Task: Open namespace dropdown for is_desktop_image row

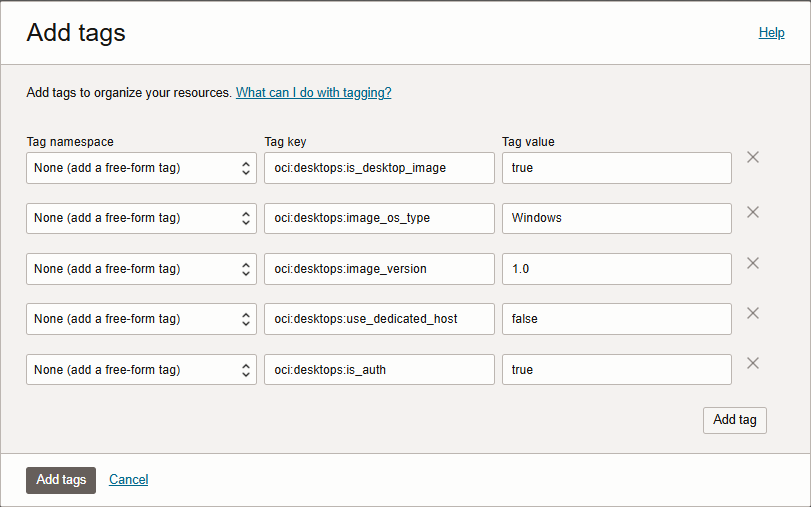Action: pos(141,168)
